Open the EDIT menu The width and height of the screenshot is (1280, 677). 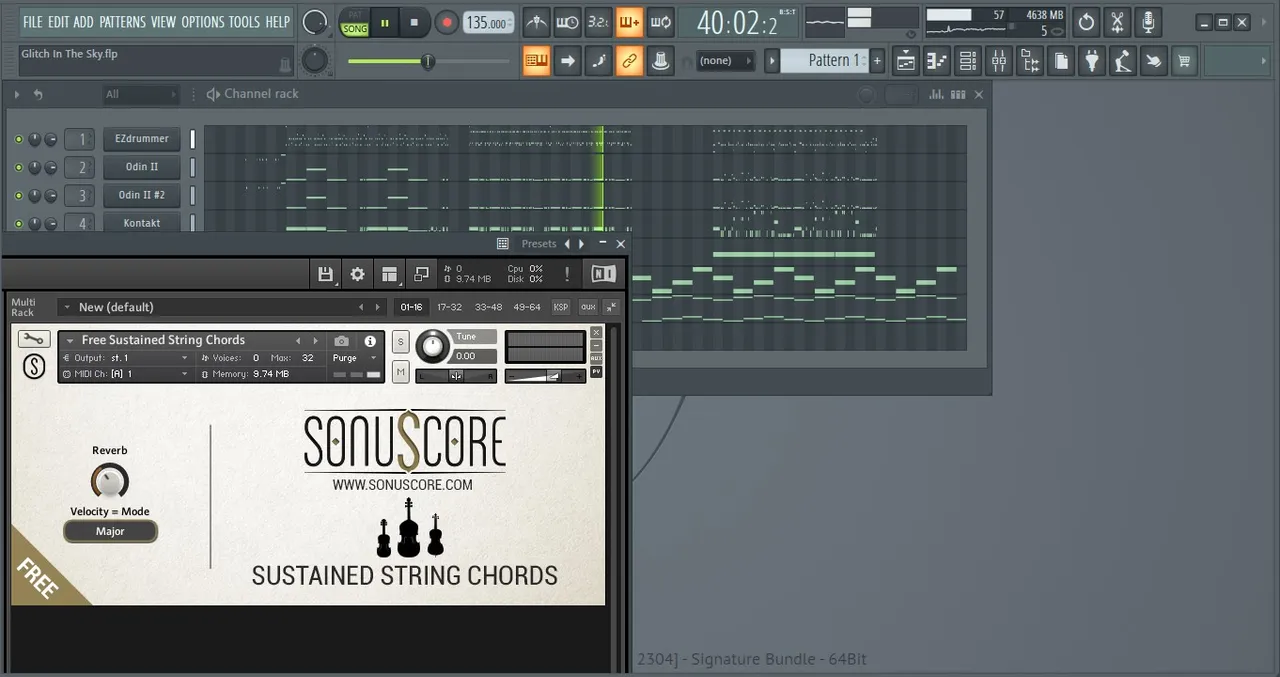click(58, 22)
